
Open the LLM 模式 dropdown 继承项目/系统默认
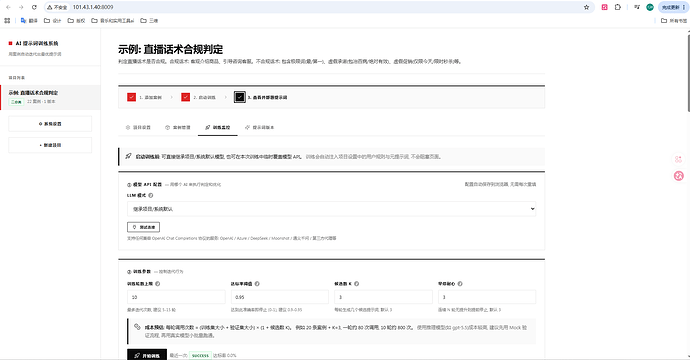[331, 209]
